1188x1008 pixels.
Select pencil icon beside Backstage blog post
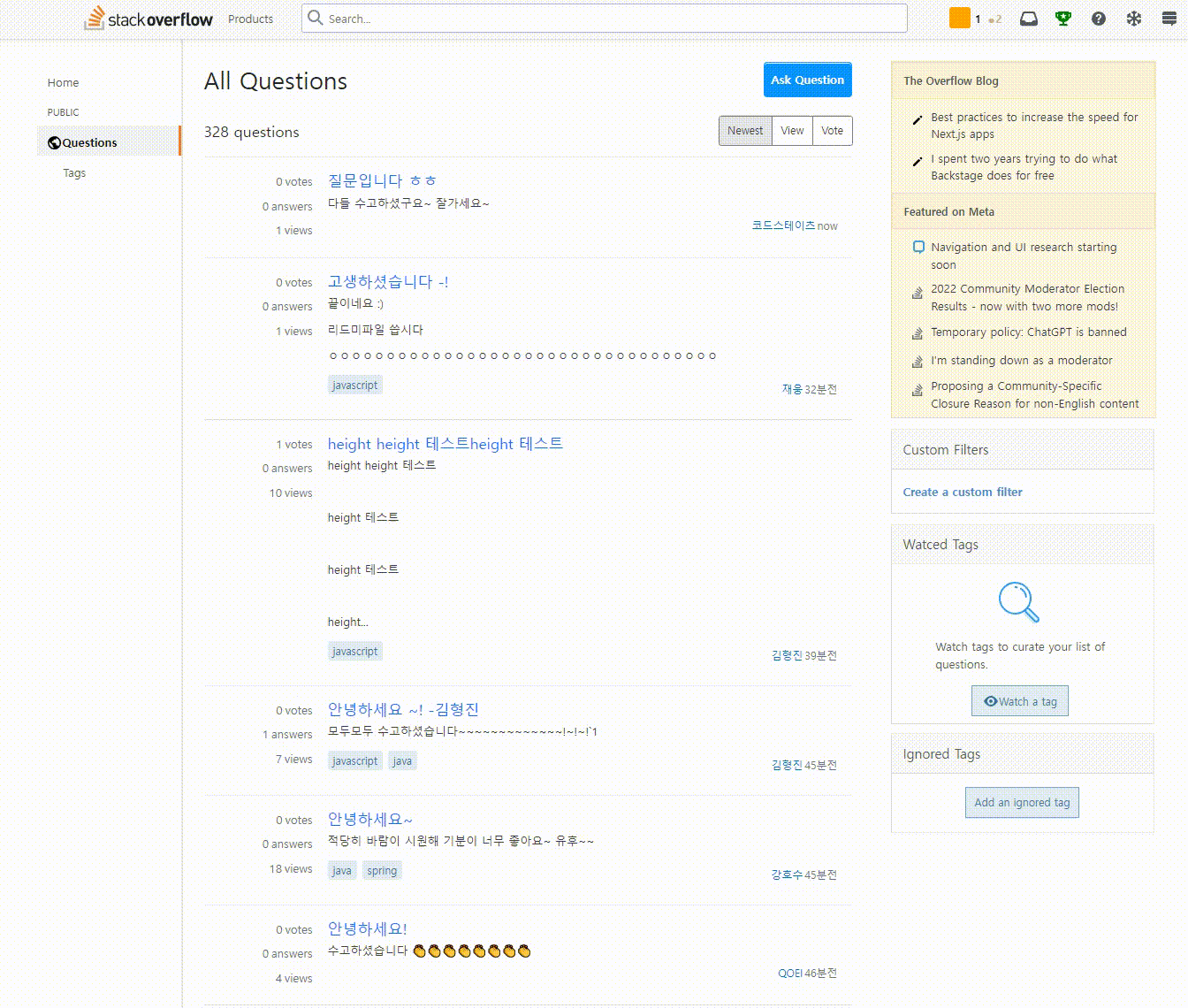coord(918,162)
